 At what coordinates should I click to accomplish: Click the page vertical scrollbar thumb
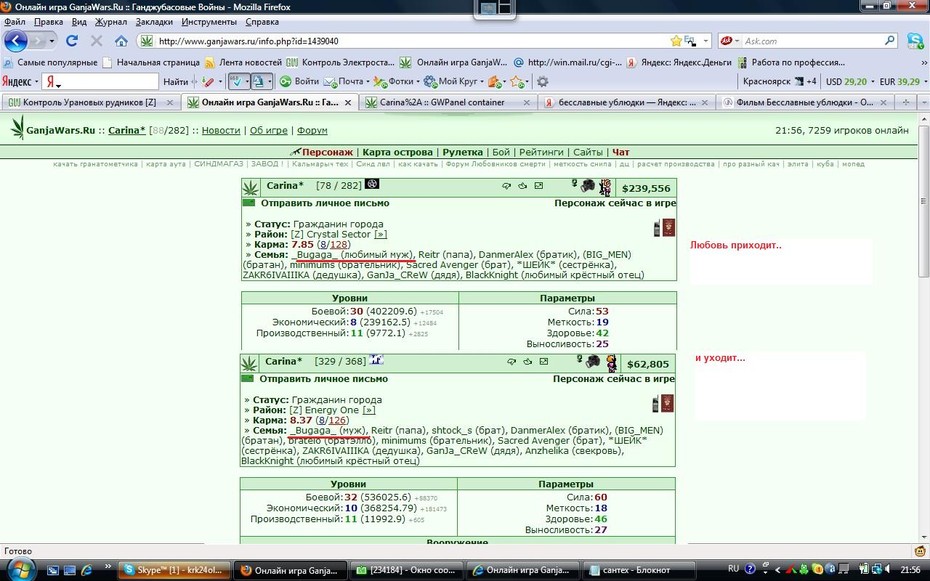pos(924,200)
